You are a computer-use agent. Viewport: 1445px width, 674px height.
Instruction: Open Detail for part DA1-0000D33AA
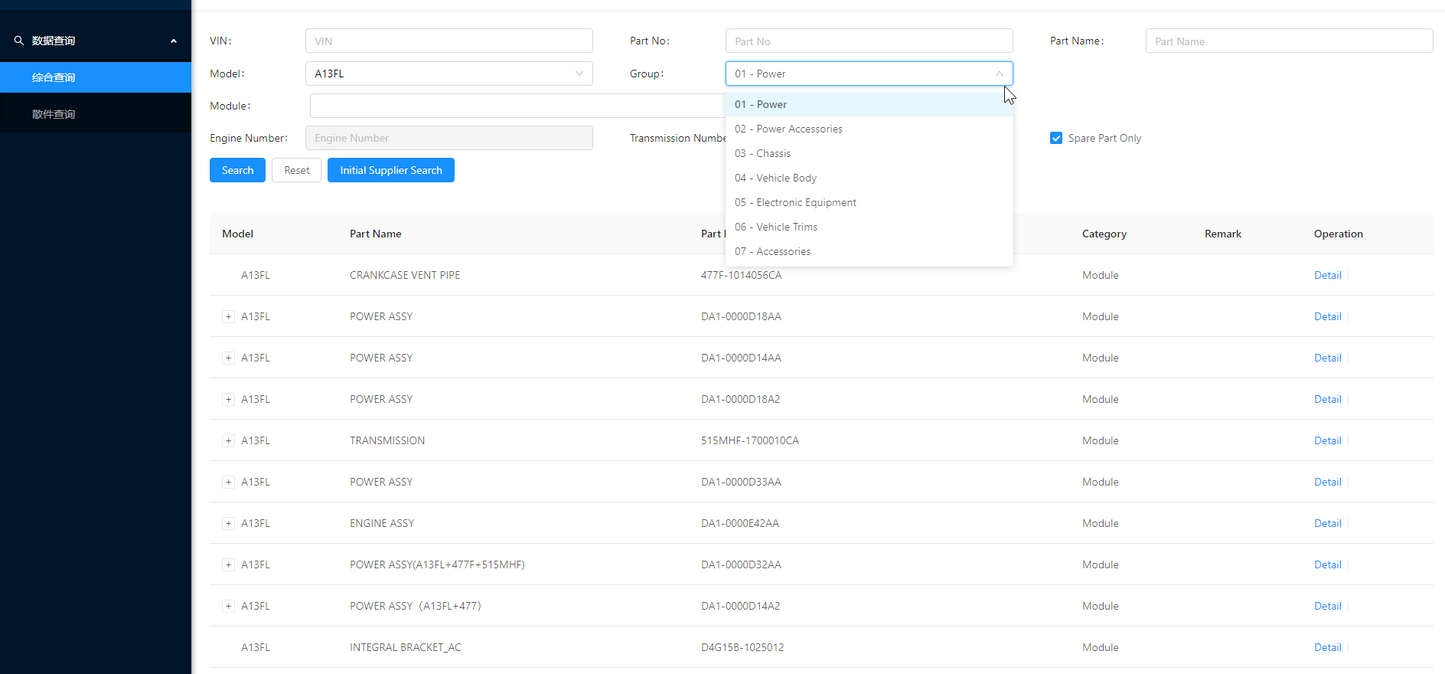(x=1327, y=482)
